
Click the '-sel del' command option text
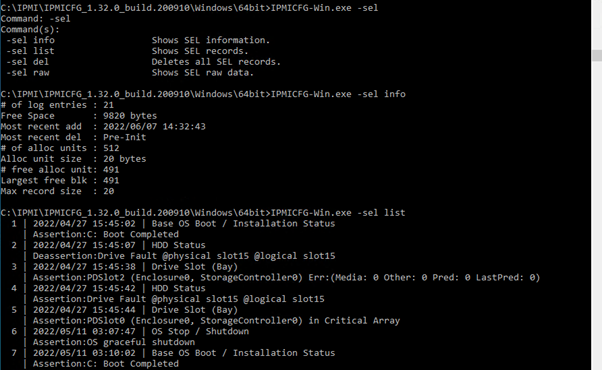point(28,62)
